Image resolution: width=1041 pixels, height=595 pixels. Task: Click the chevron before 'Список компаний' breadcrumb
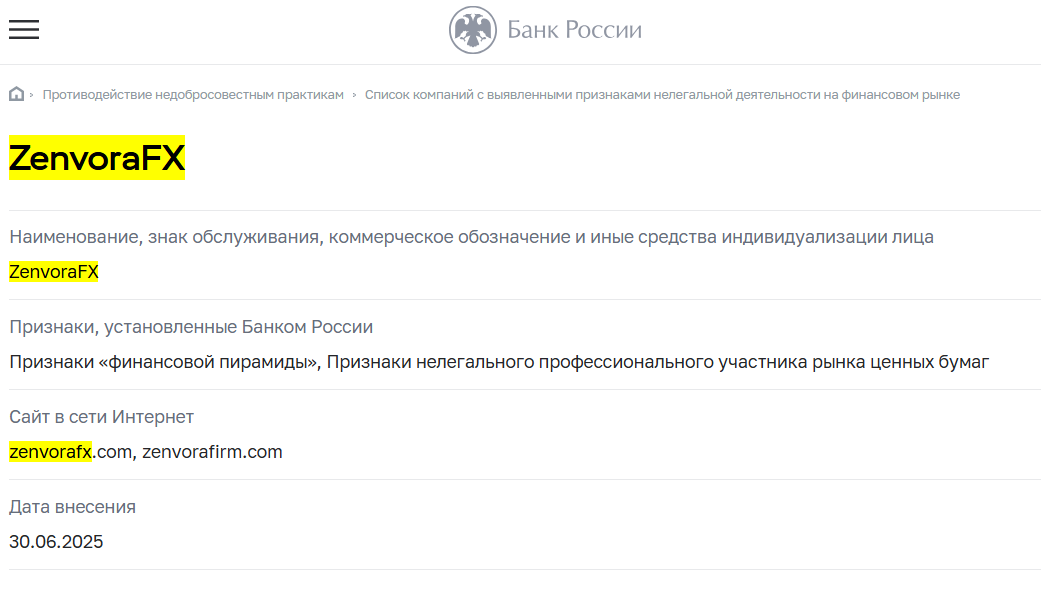(x=354, y=95)
